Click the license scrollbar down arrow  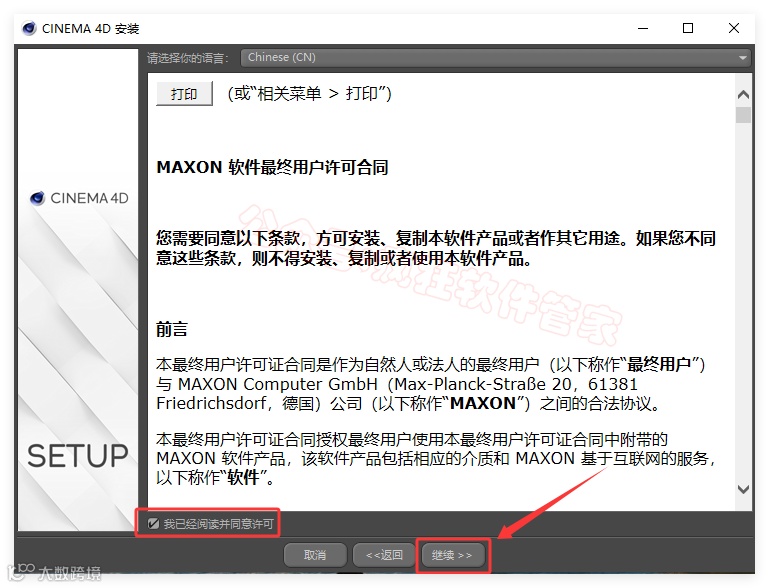[743, 489]
